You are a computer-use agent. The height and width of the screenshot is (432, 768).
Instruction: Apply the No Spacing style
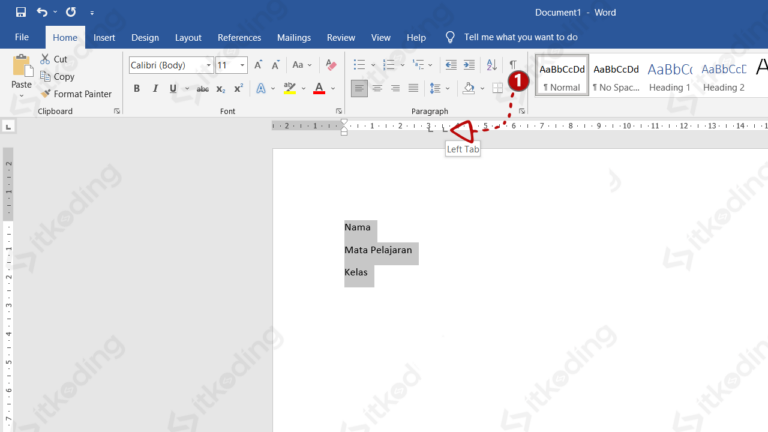616,75
